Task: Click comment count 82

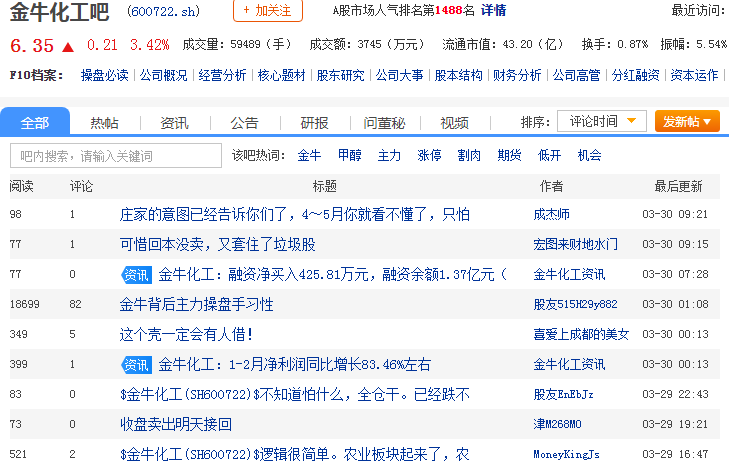Action: (75, 304)
